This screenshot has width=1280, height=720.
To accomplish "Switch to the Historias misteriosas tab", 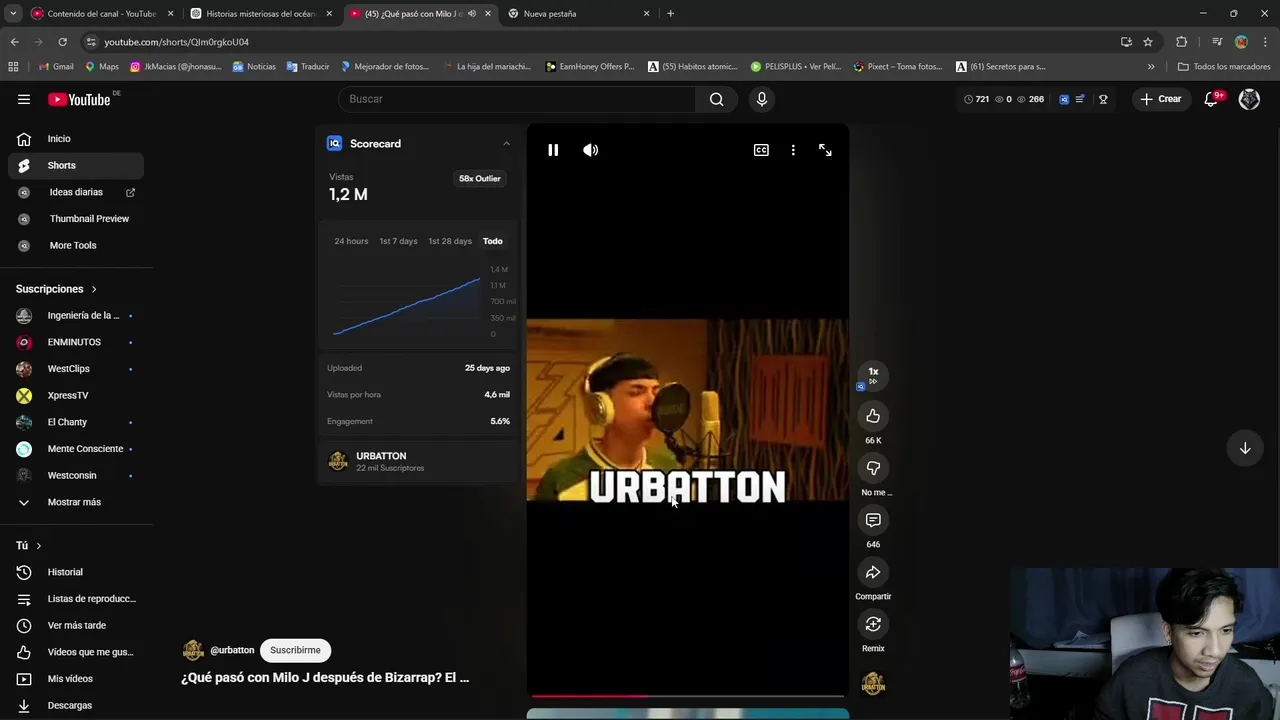I will [261, 14].
